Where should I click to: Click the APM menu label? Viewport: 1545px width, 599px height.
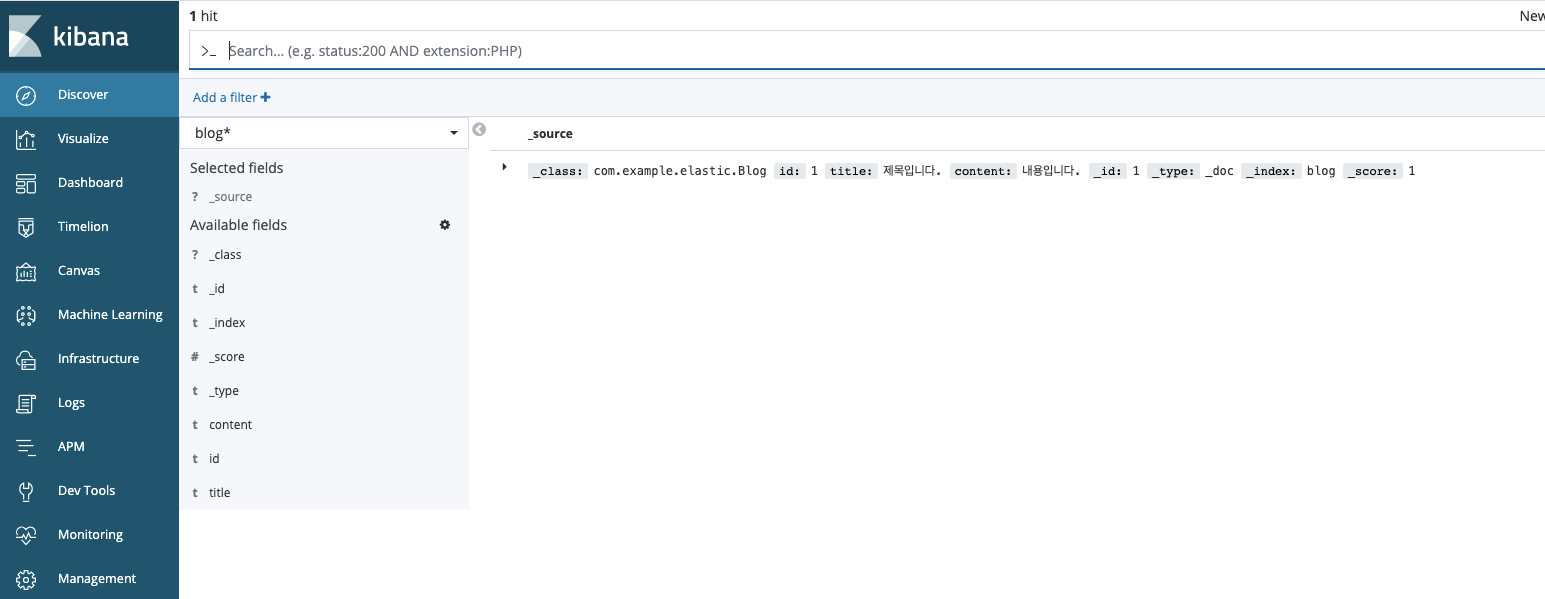point(71,447)
